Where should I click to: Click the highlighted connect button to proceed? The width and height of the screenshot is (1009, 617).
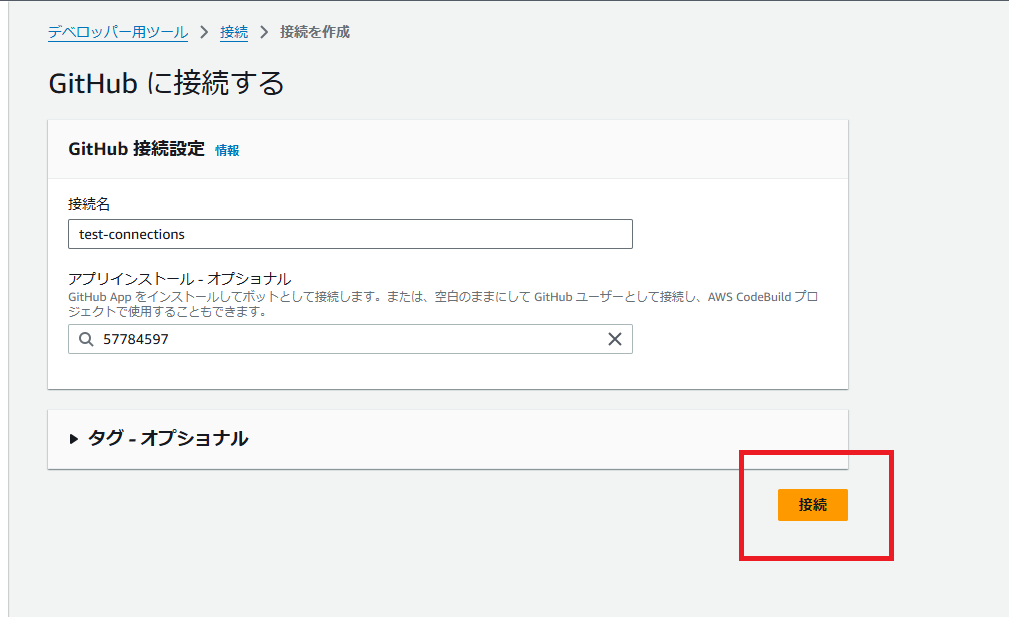click(812, 505)
